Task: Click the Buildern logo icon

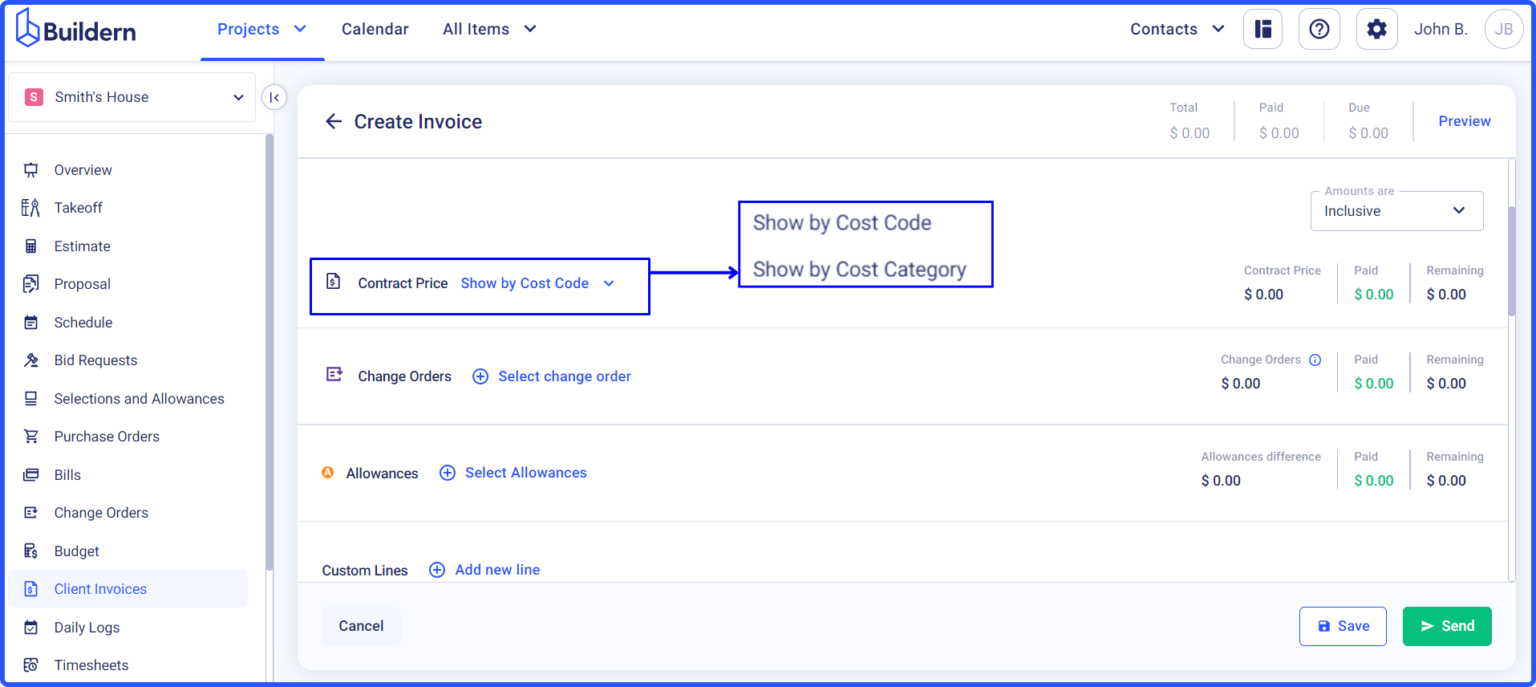Action: coord(28,29)
